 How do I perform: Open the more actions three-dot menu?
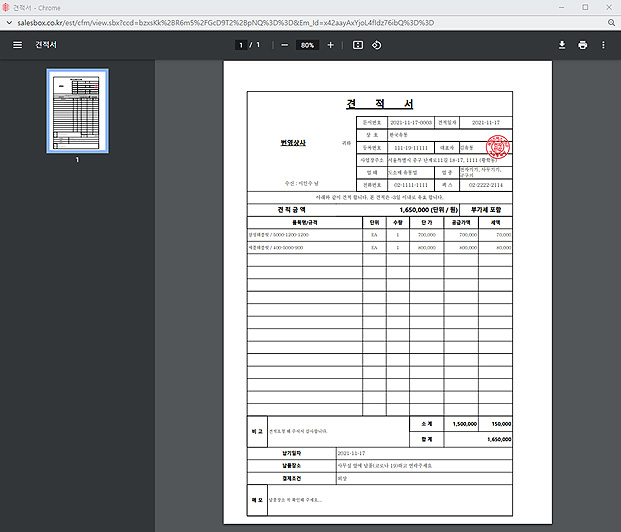point(603,45)
